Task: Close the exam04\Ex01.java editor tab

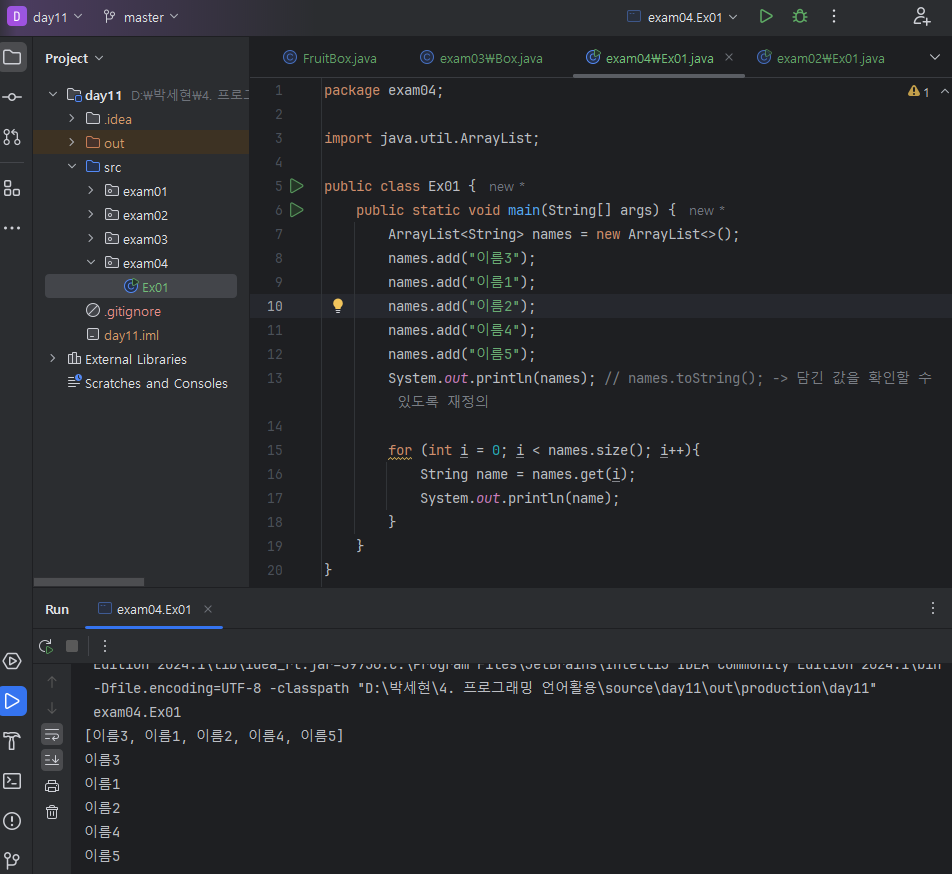Action: [729, 57]
